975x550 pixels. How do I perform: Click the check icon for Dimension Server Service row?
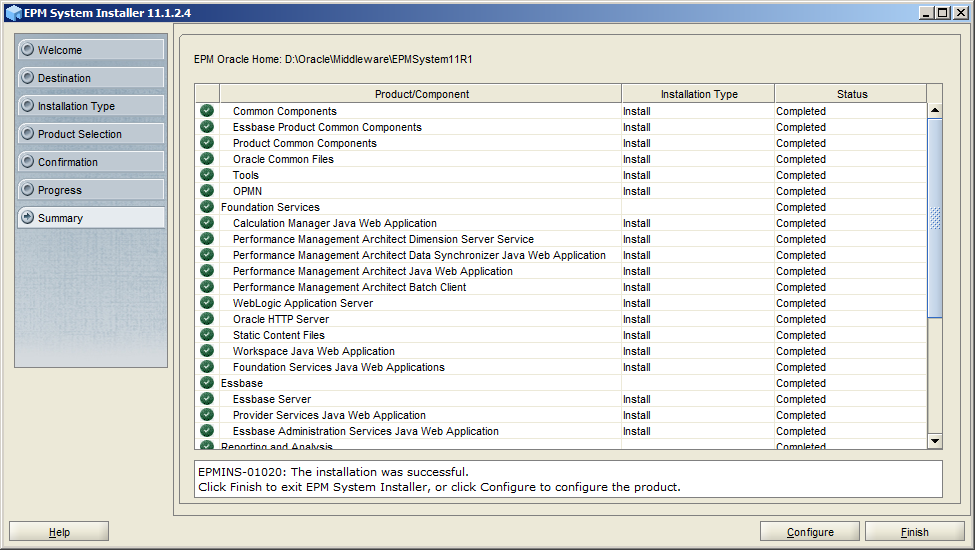tap(207, 239)
